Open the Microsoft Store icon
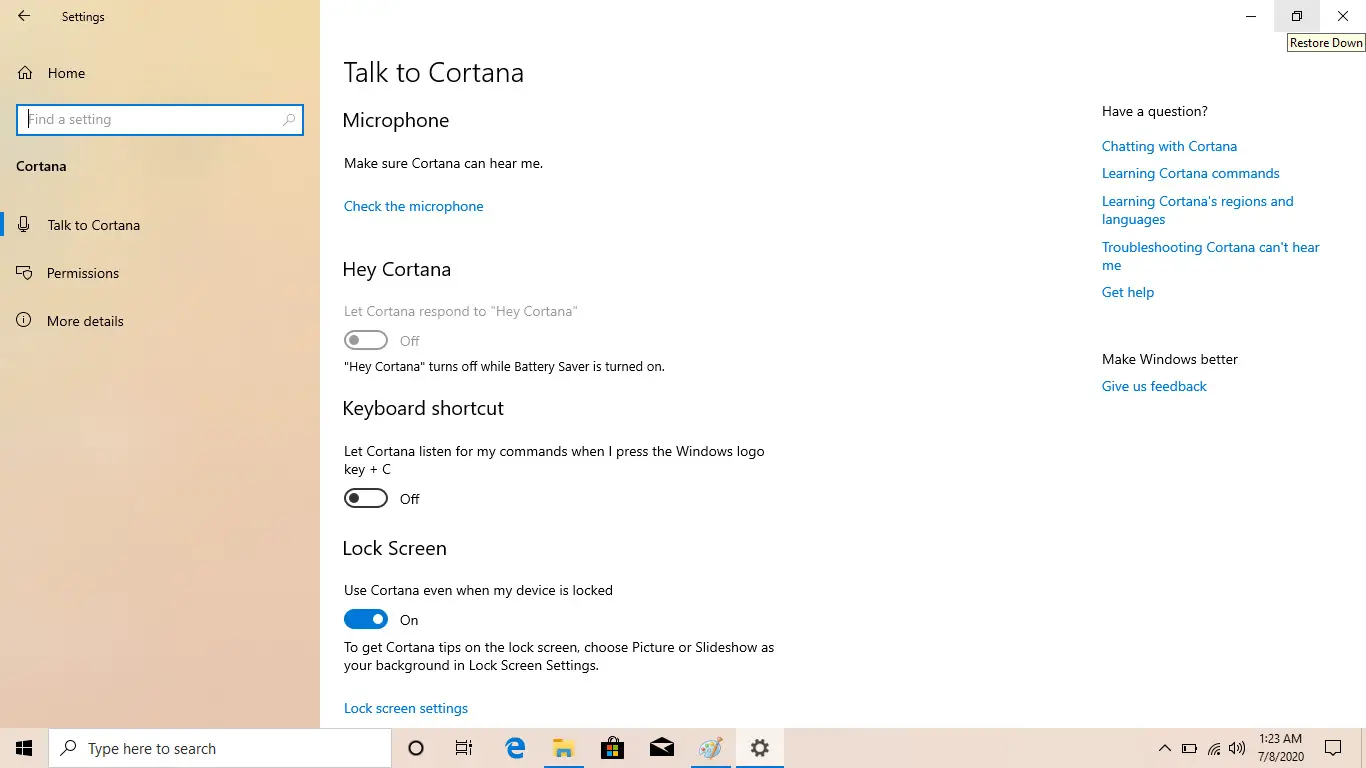 (612, 747)
